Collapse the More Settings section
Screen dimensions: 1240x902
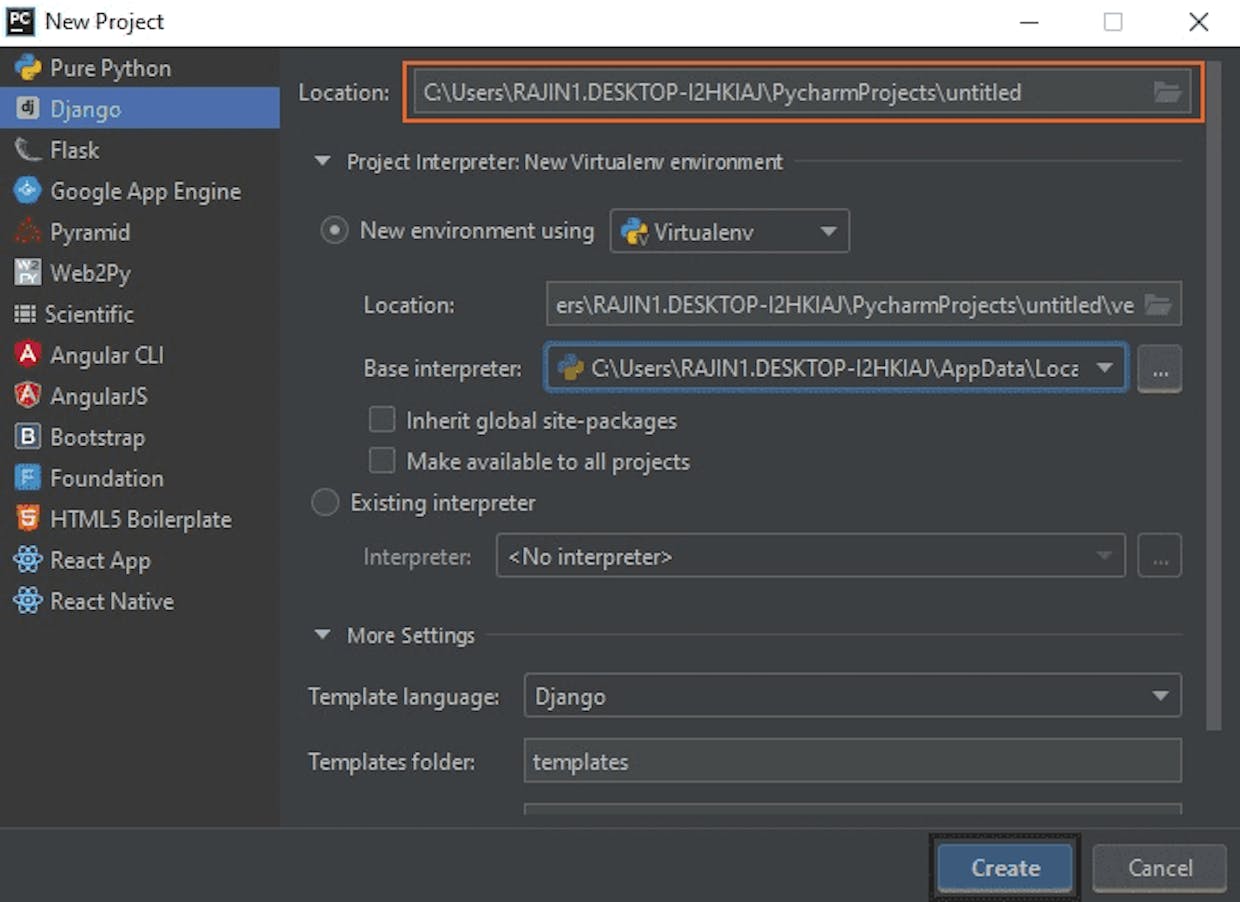[x=322, y=635]
